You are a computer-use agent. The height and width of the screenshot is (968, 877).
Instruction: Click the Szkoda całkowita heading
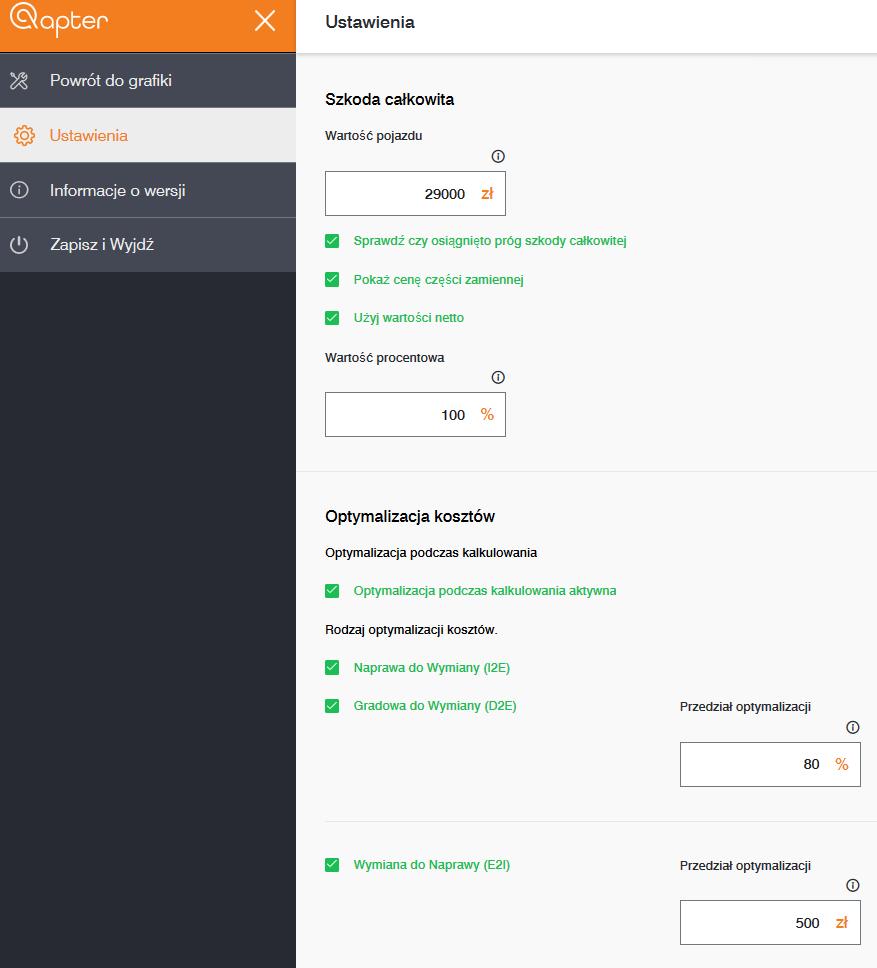(x=389, y=99)
